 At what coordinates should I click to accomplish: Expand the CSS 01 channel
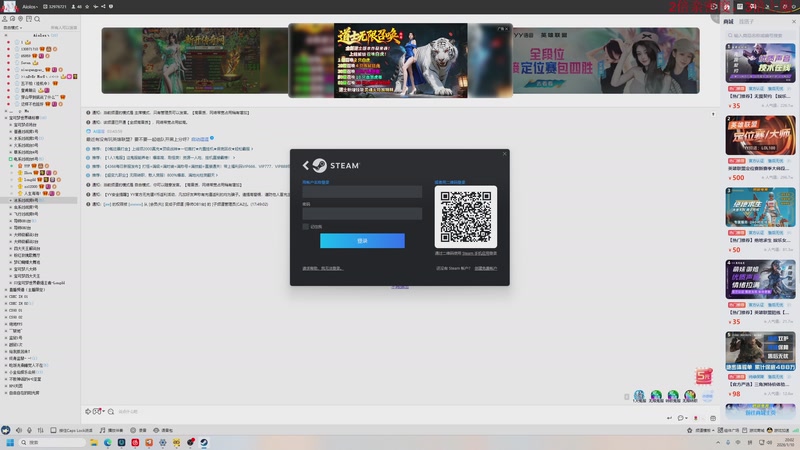pos(6,310)
